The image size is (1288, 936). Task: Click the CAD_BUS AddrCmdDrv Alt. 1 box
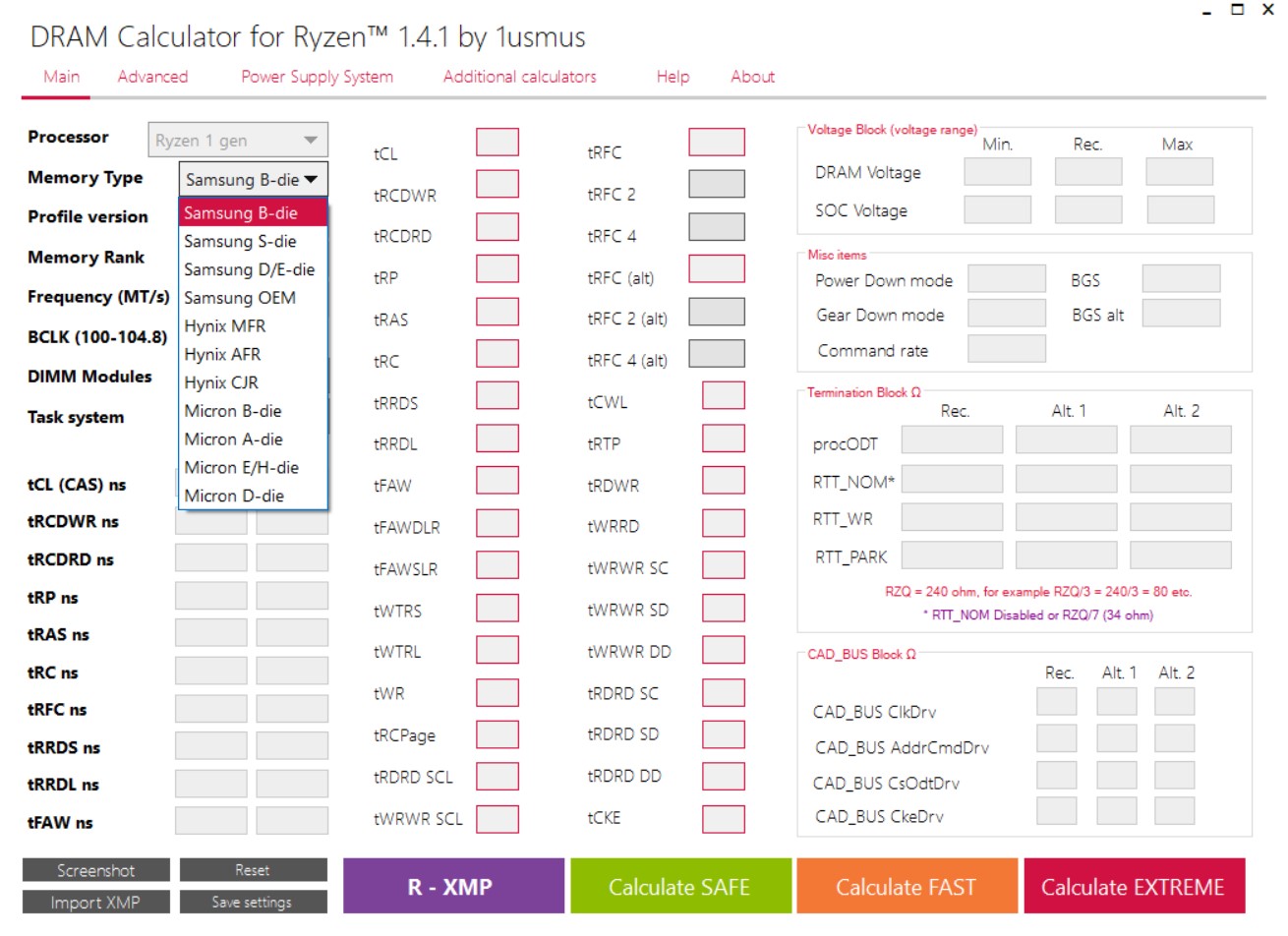[x=1117, y=738]
